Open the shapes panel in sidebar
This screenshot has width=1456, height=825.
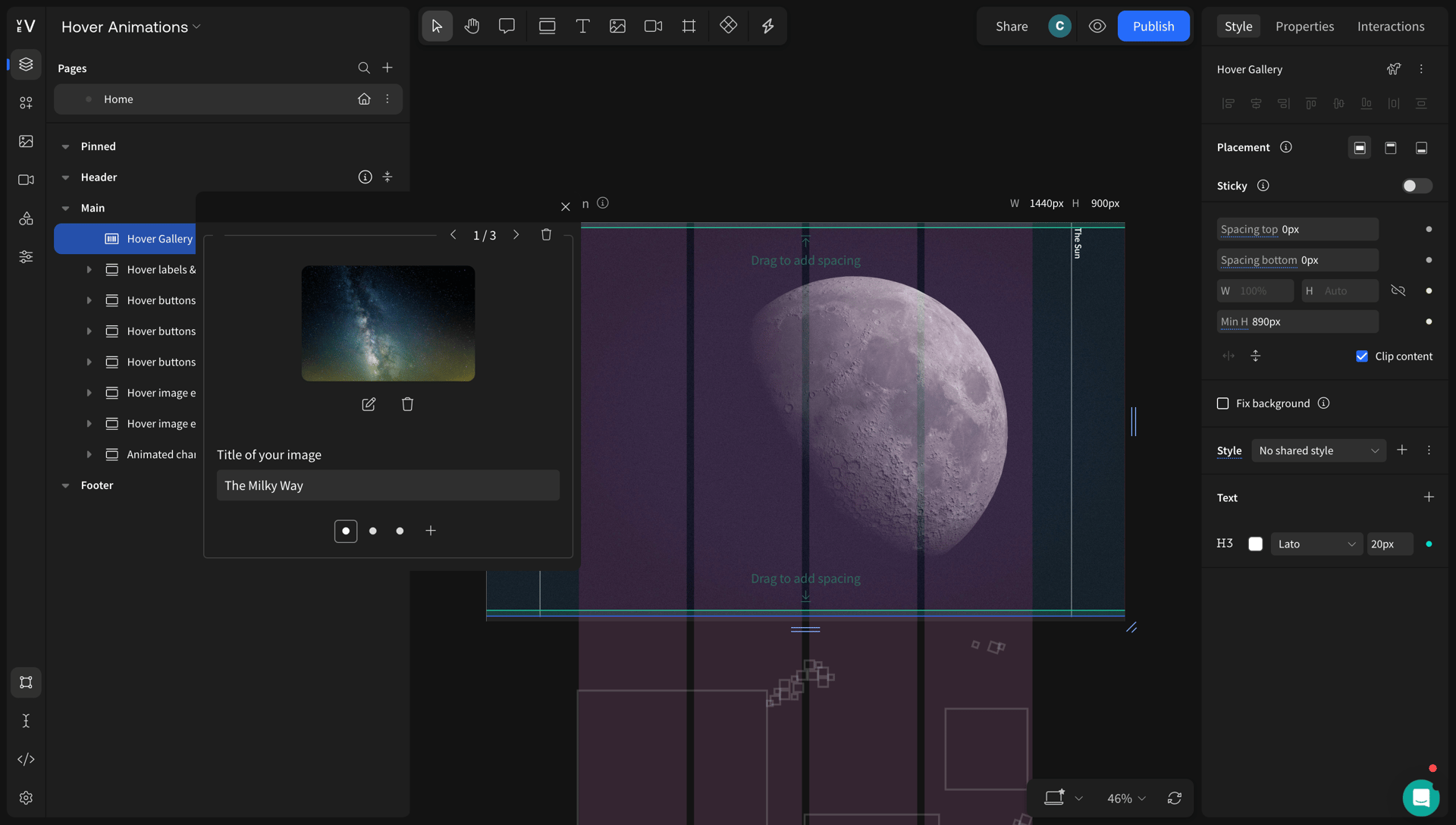pos(26,218)
